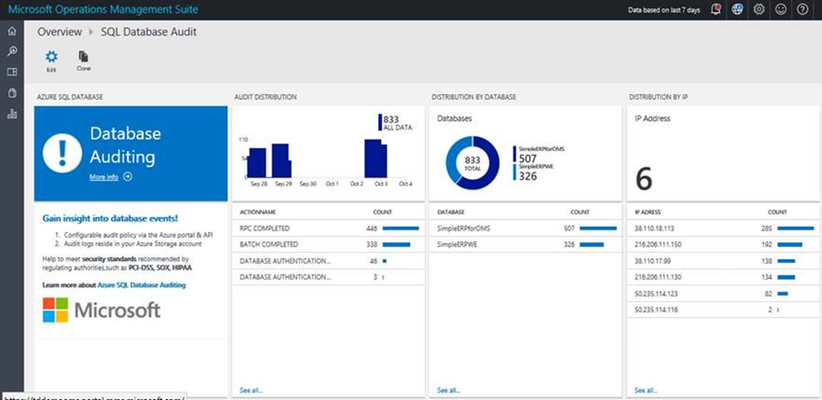
Task: Select IP address 38.110.18.113 row
Action: (723, 229)
